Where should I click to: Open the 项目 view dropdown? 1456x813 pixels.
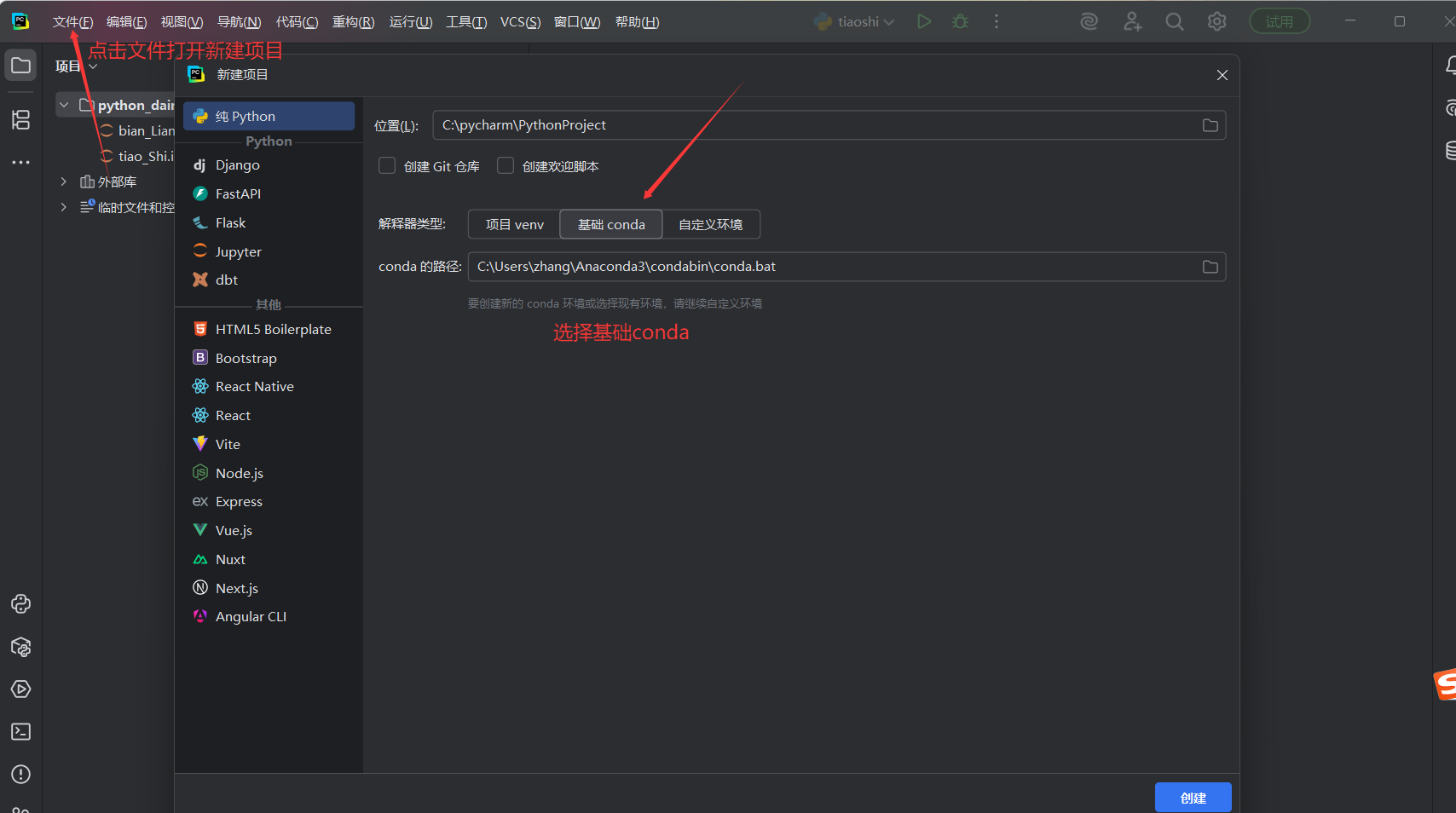pyautogui.click(x=77, y=66)
